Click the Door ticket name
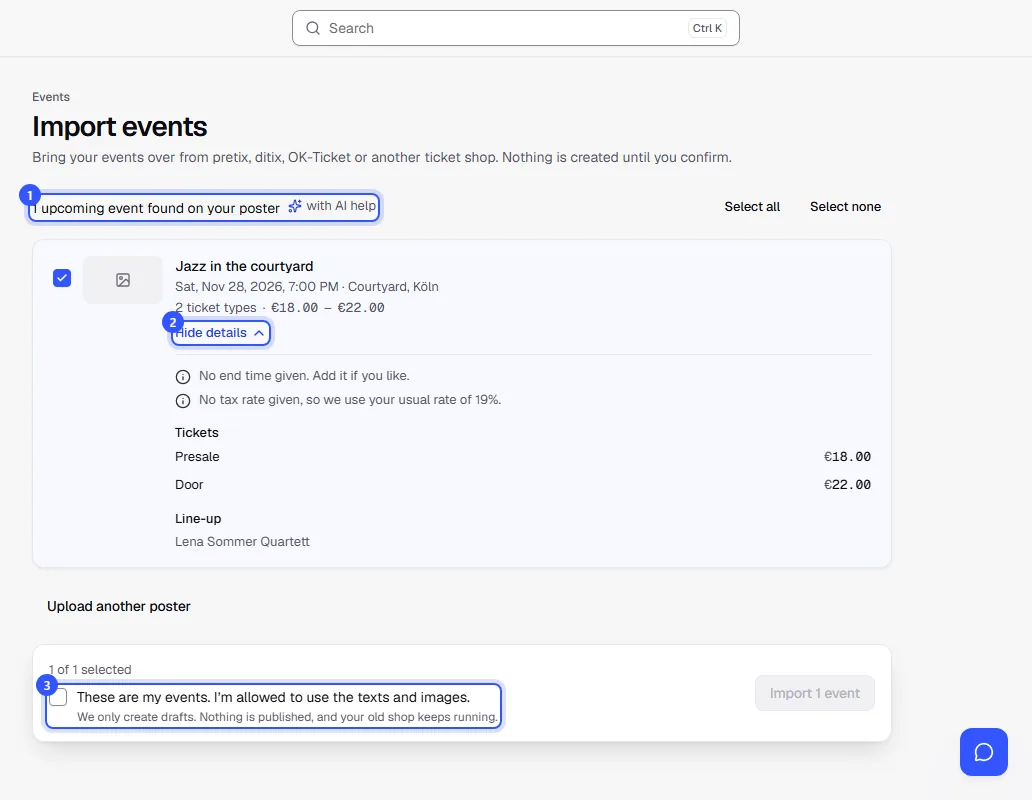 click(x=189, y=485)
